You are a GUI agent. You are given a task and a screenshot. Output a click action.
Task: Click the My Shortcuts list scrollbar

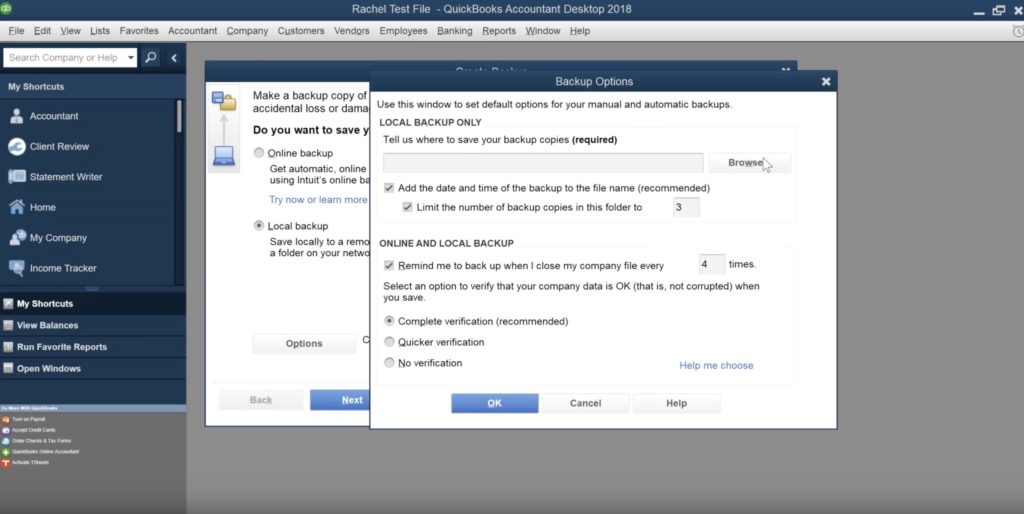point(179,116)
